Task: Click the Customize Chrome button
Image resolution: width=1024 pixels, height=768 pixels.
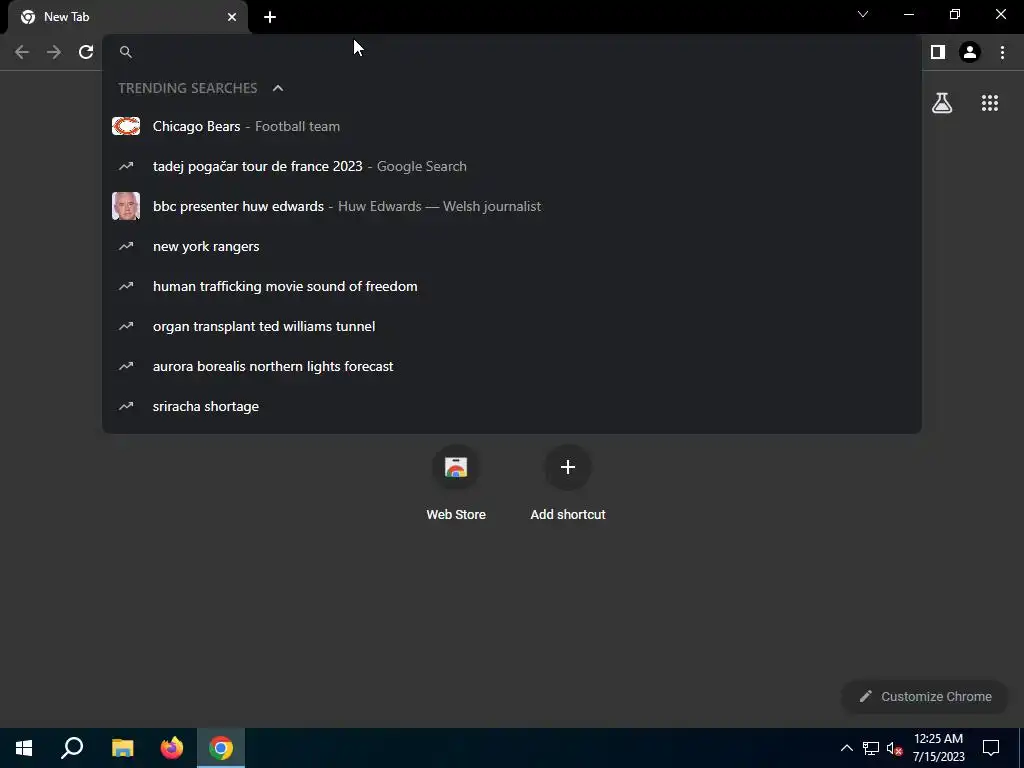Action: pyautogui.click(x=925, y=697)
